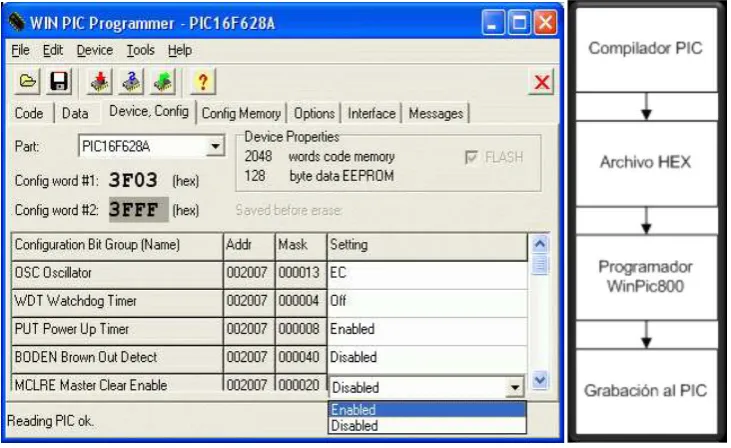The image size is (731, 448).
Task: Select the OSC Oscillator row name
Action: (x=117, y=273)
